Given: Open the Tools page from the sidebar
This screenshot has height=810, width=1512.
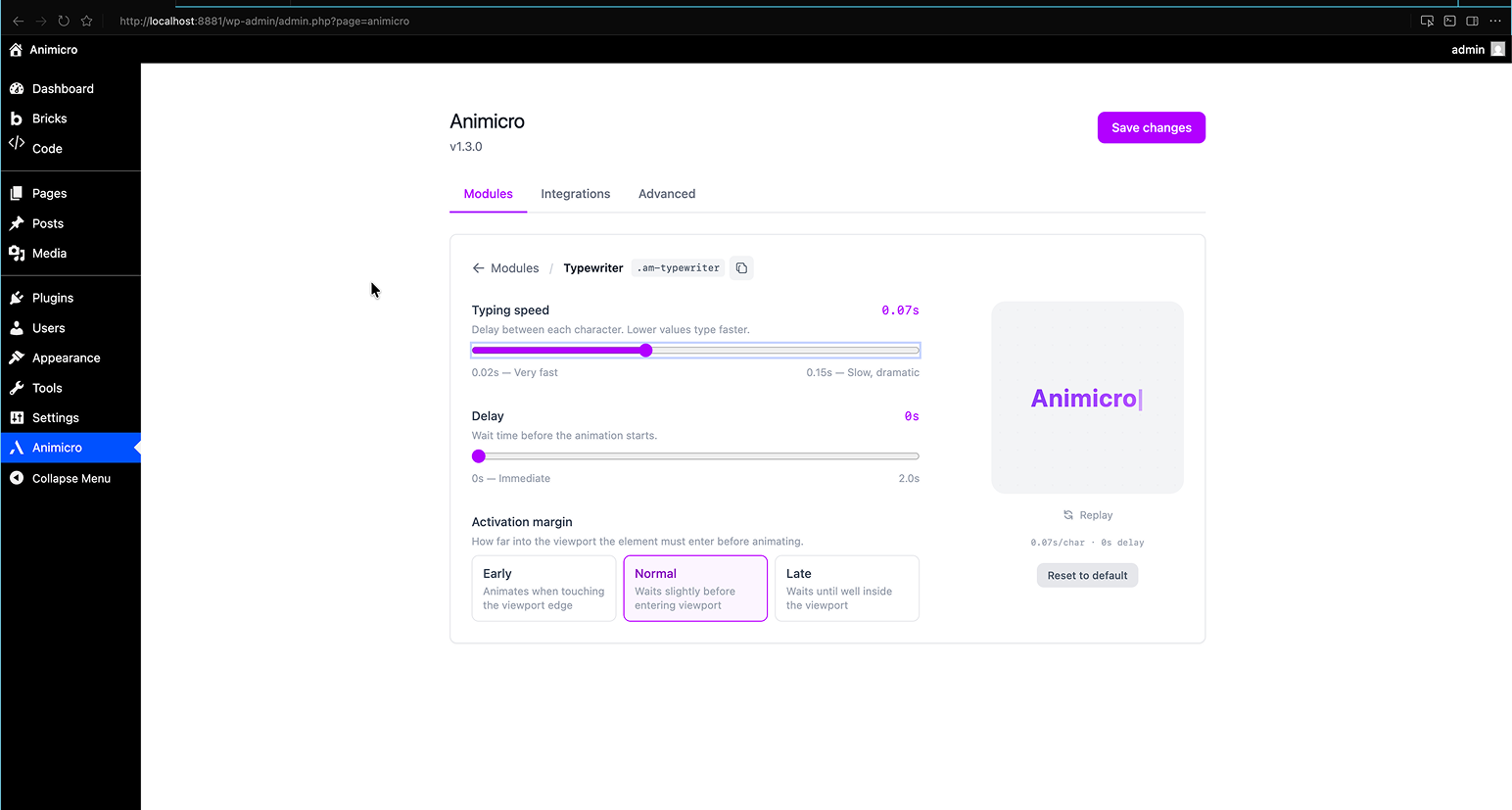Looking at the screenshot, I should [x=47, y=388].
